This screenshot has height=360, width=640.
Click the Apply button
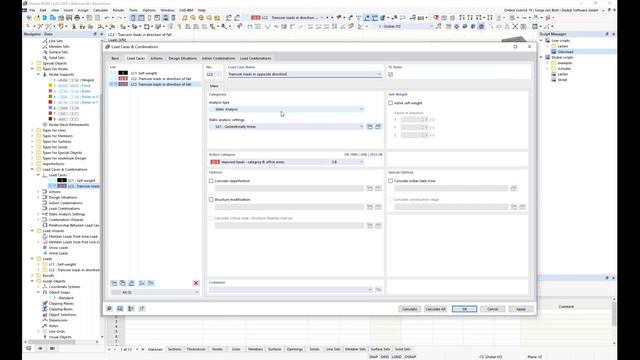521,309
